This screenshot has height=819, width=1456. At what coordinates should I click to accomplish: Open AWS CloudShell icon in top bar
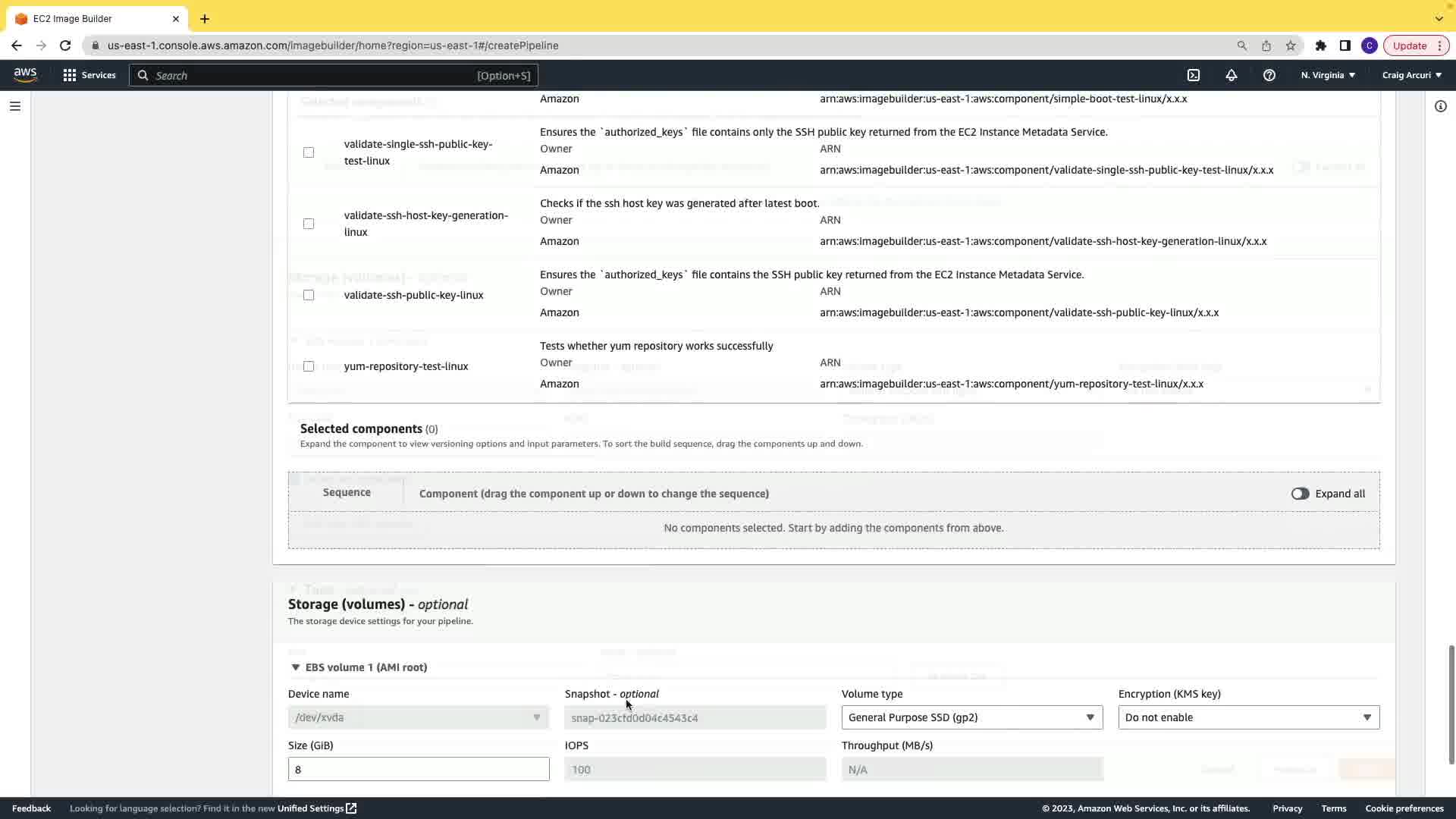point(1194,75)
